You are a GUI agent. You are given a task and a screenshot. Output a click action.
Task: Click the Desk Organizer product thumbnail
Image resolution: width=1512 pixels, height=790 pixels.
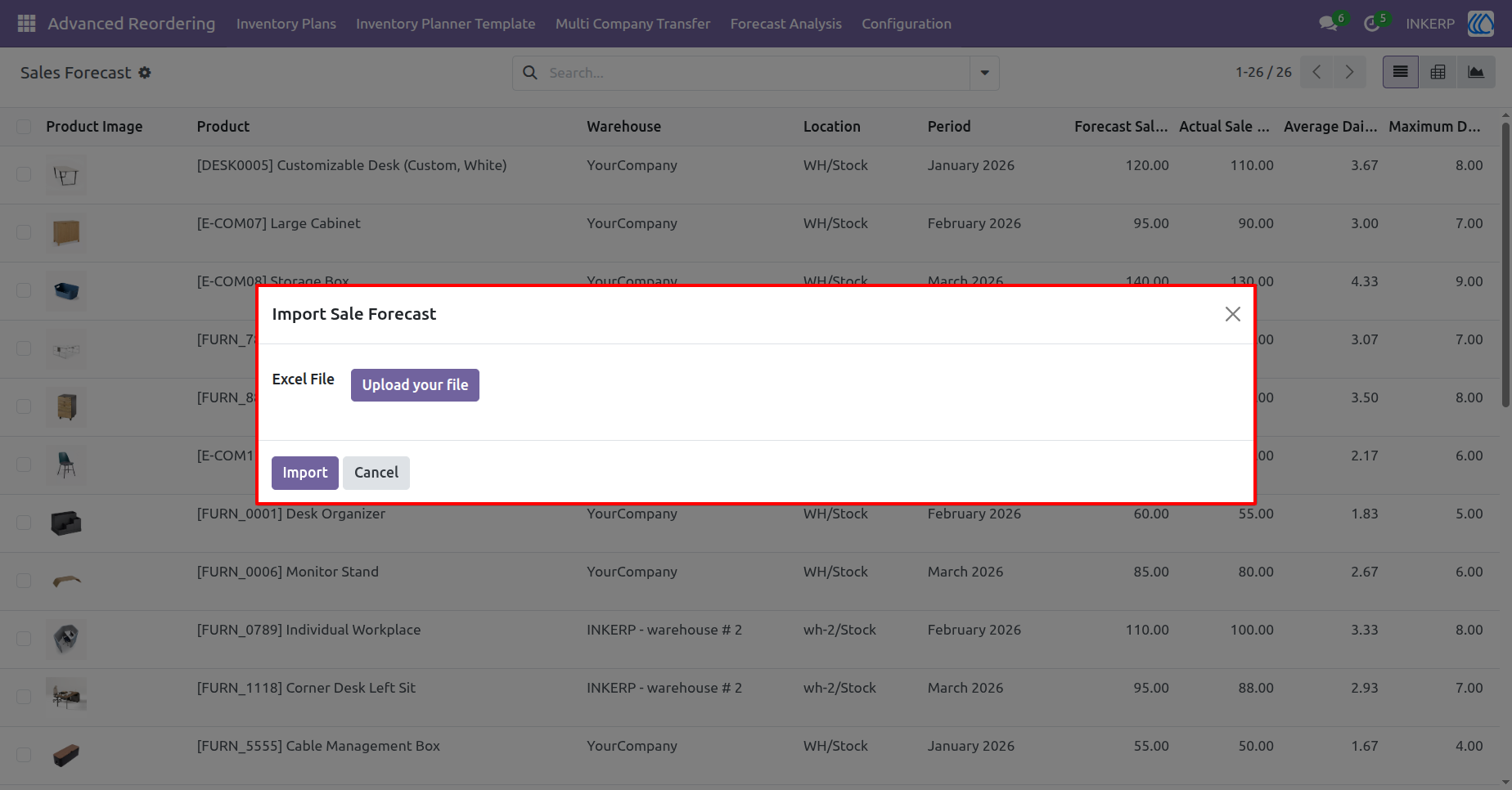point(66,523)
